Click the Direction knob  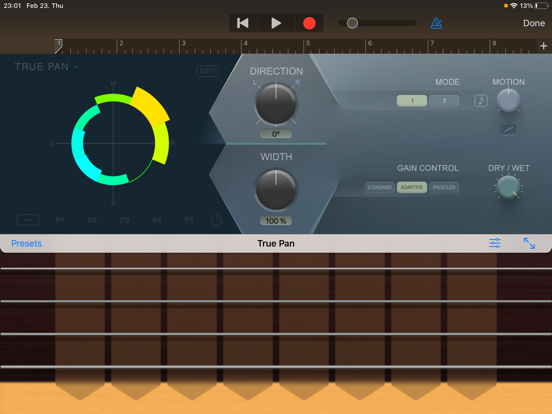pos(276,104)
